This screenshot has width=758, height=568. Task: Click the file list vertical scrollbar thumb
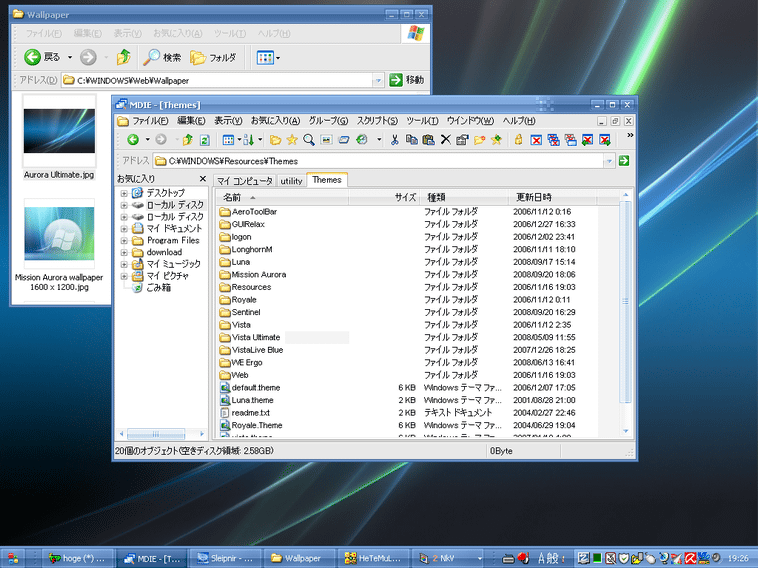(x=626, y=302)
